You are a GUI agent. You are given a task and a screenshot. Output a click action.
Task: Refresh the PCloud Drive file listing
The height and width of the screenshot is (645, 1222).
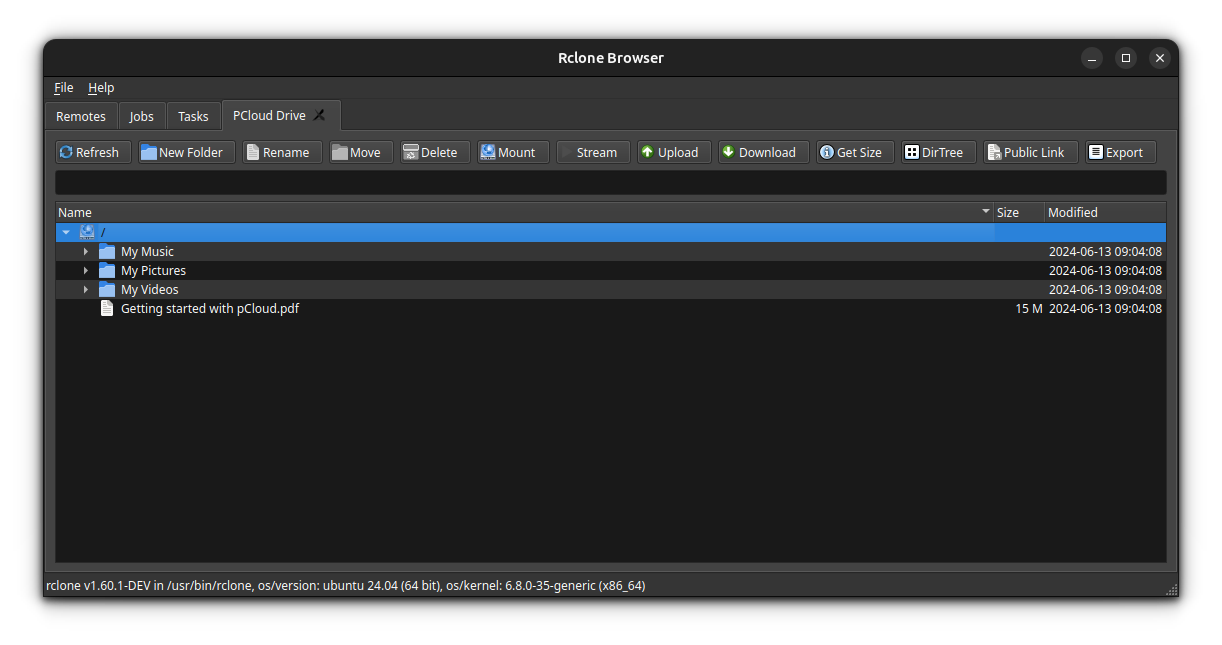pos(92,151)
